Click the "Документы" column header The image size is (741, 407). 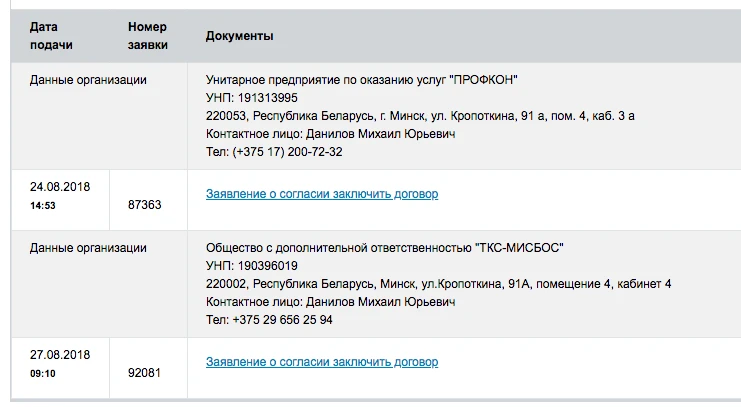240,36
